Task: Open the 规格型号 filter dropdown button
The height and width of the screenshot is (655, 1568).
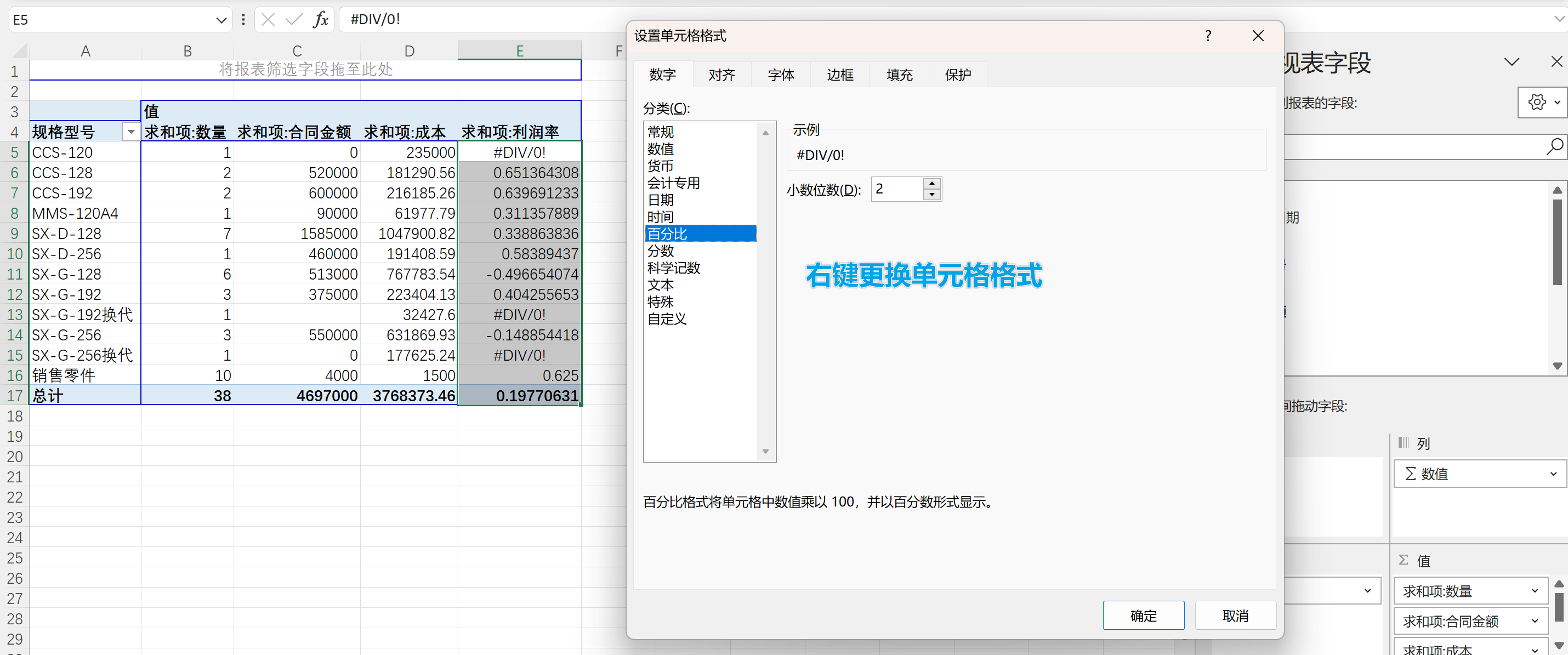Action: pos(131,132)
